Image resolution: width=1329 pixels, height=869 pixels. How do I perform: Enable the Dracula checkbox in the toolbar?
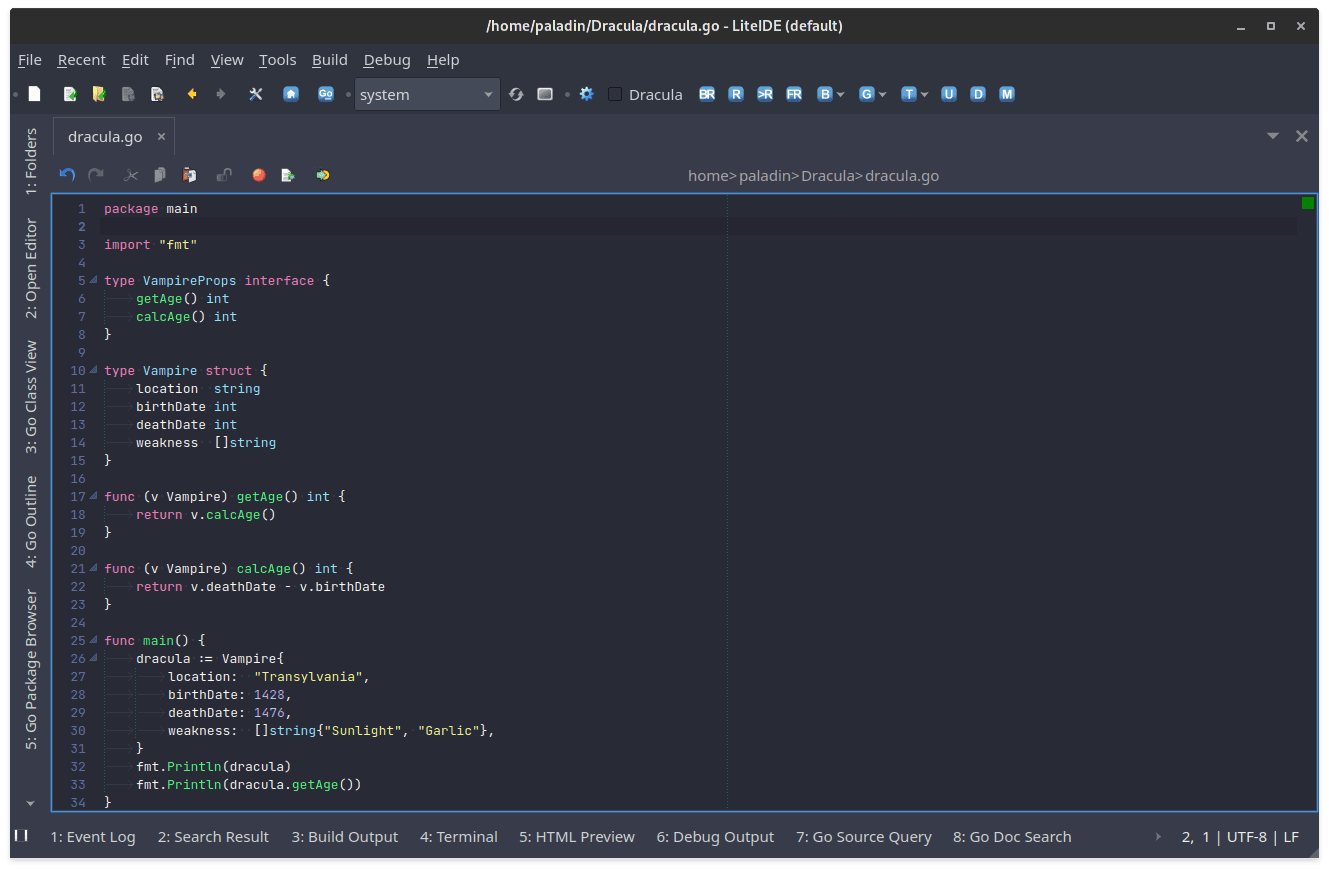coord(614,94)
